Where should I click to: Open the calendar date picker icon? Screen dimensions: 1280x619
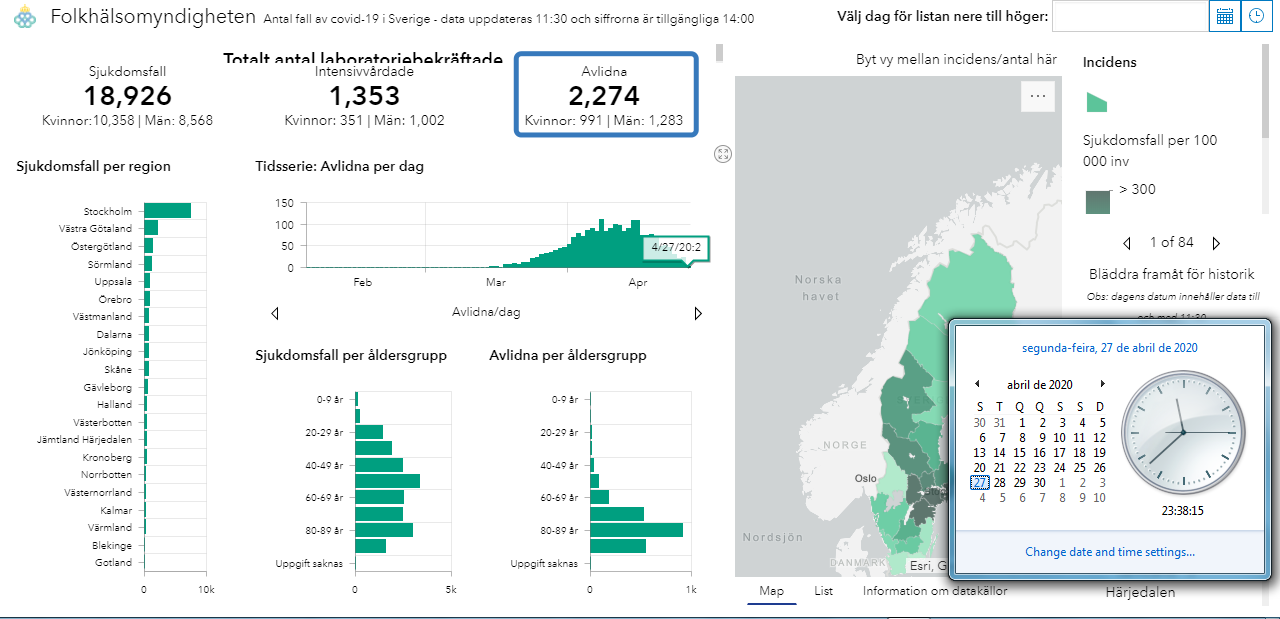[x=1224, y=16]
